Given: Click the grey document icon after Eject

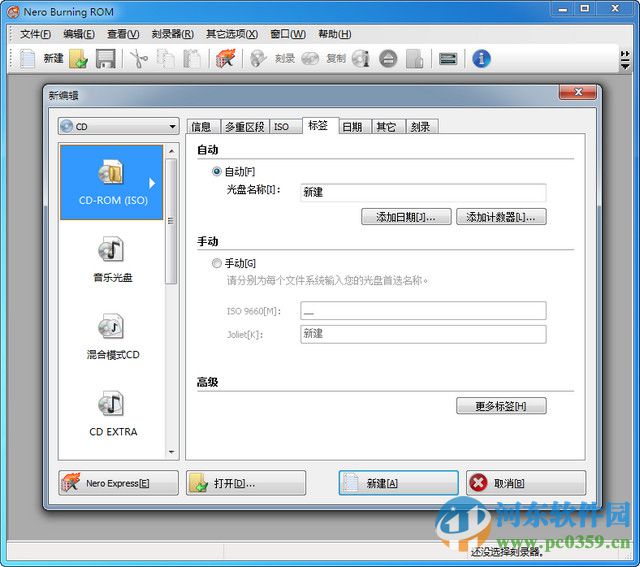Looking at the screenshot, I should tap(415, 59).
